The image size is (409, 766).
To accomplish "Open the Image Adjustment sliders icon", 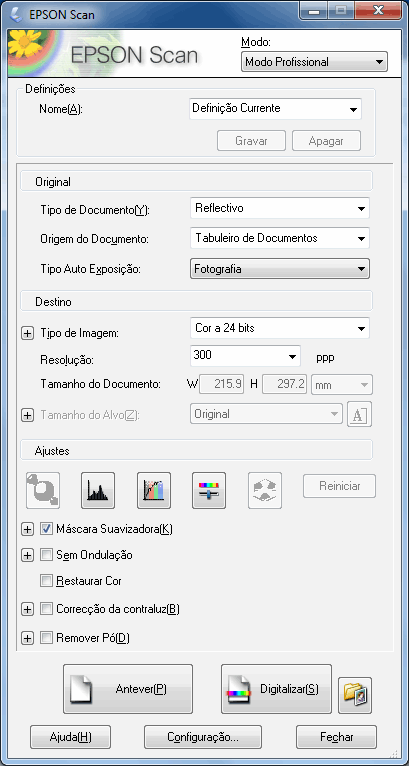I will (x=209, y=490).
